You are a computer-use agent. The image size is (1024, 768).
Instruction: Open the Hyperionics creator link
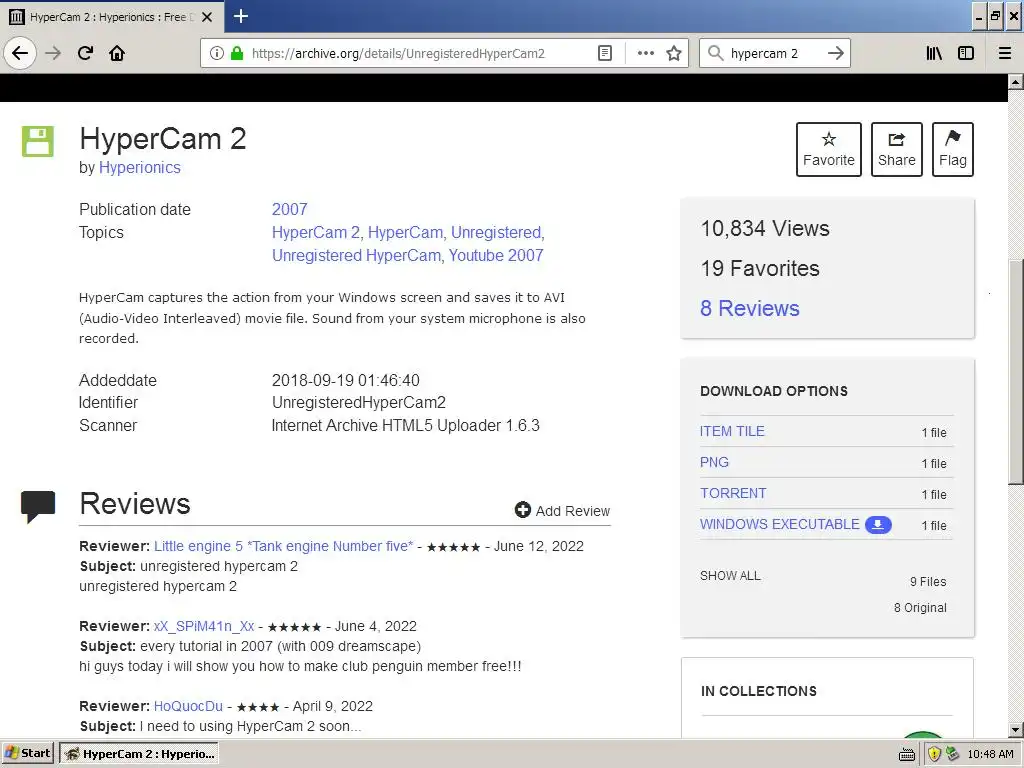[x=140, y=168]
